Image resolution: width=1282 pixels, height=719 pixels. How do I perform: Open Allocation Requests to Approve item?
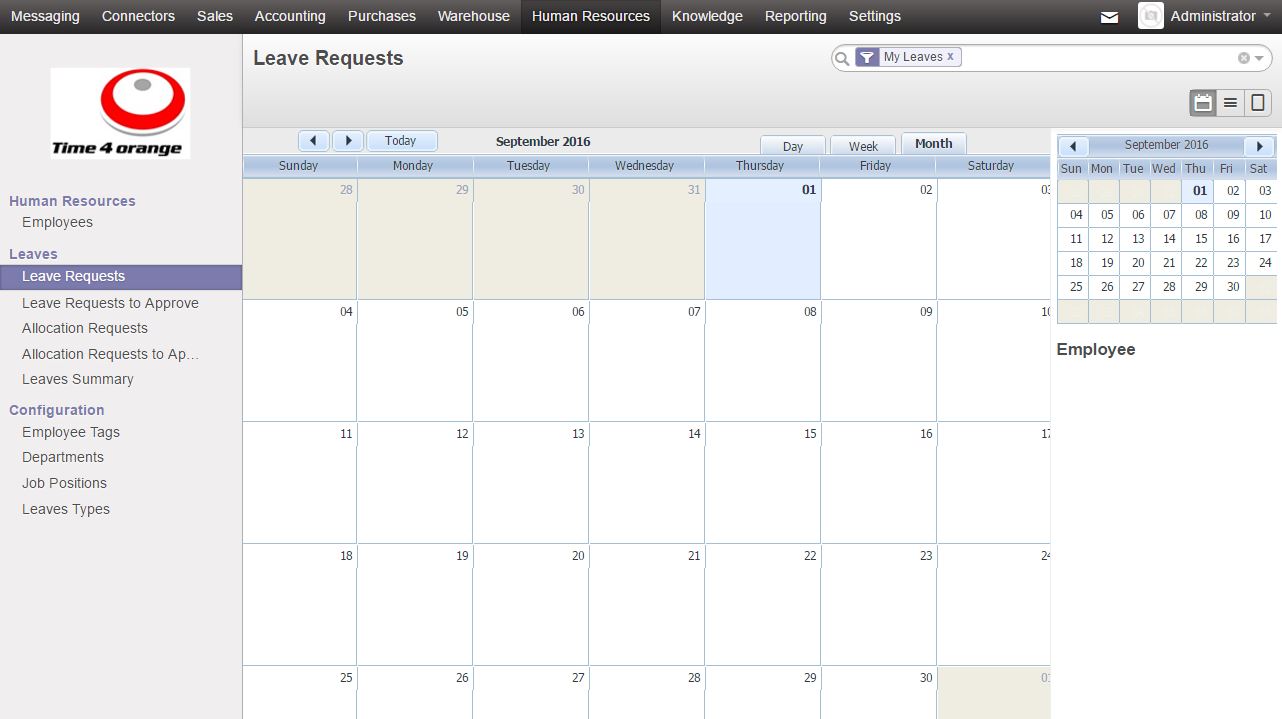pos(111,354)
